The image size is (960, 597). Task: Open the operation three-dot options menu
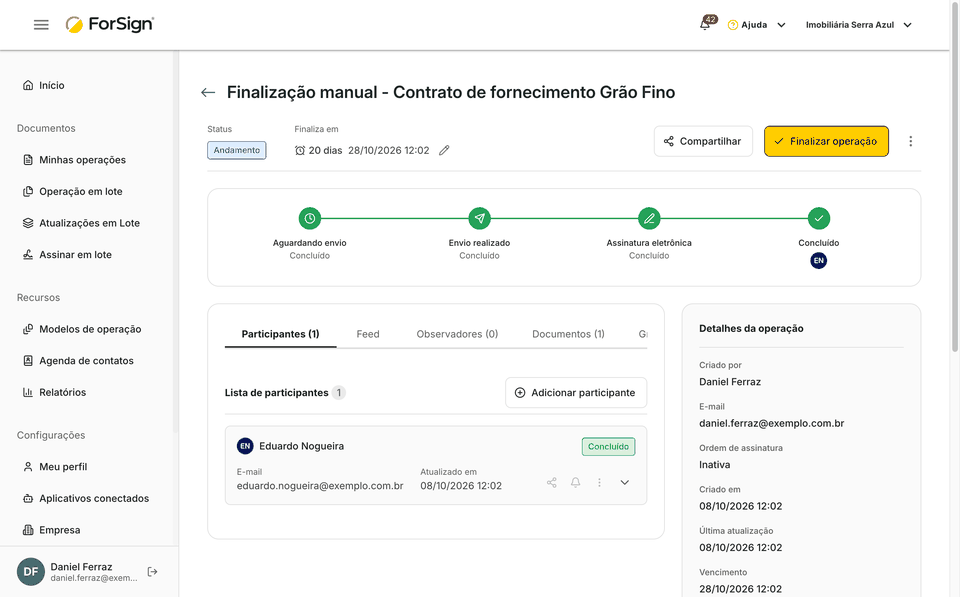click(910, 141)
